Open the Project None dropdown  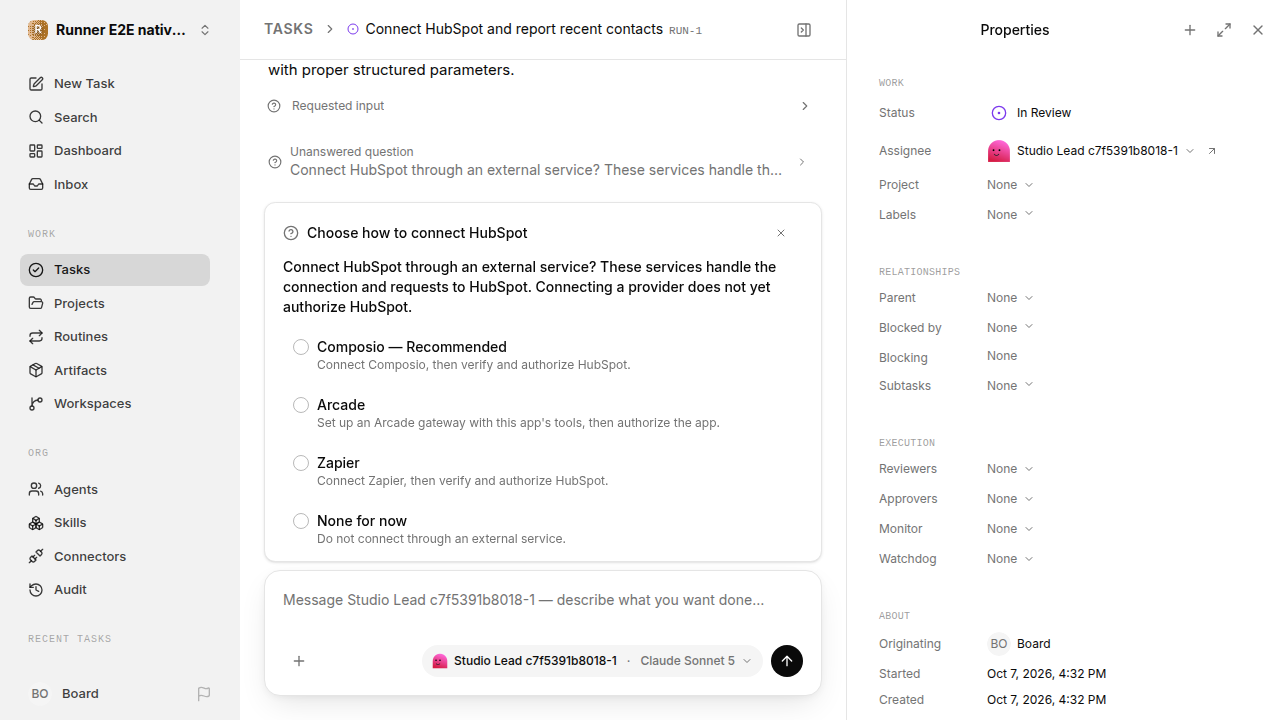pos(1010,185)
